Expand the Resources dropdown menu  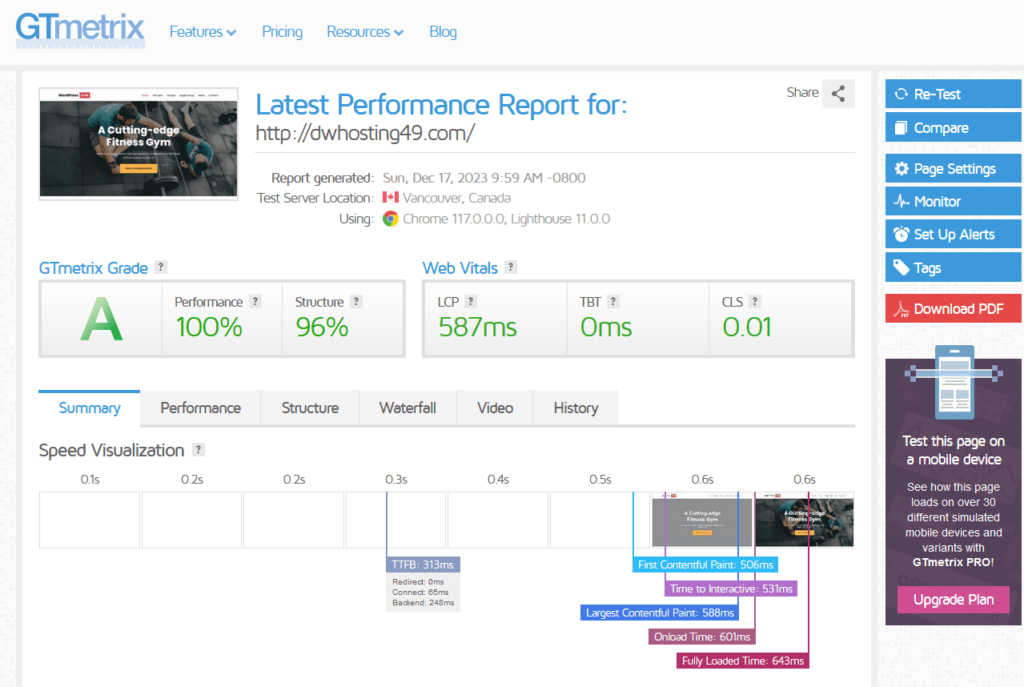pyautogui.click(x=365, y=31)
